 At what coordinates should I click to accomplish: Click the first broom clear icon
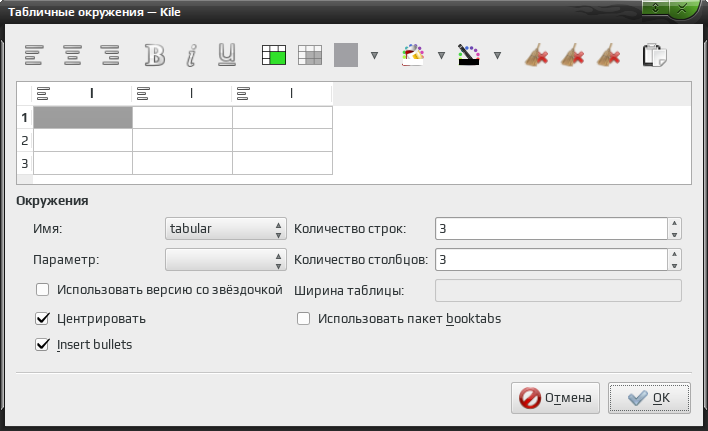(536, 55)
